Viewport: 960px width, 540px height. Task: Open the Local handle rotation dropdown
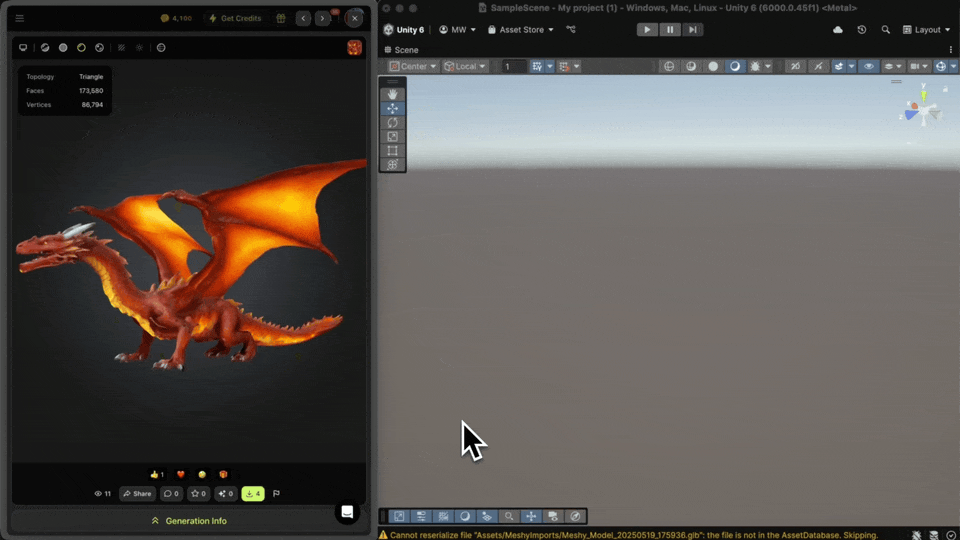click(465, 66)
